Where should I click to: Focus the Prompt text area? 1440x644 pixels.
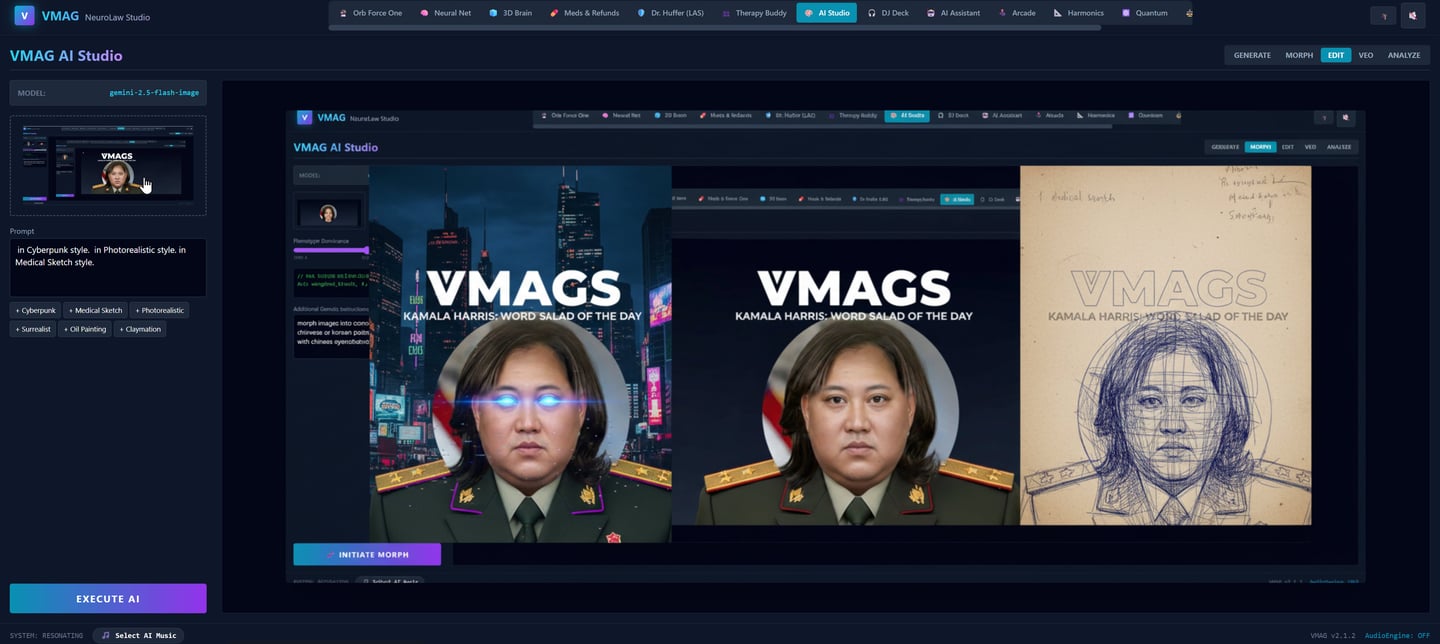(x=108, y=267)
